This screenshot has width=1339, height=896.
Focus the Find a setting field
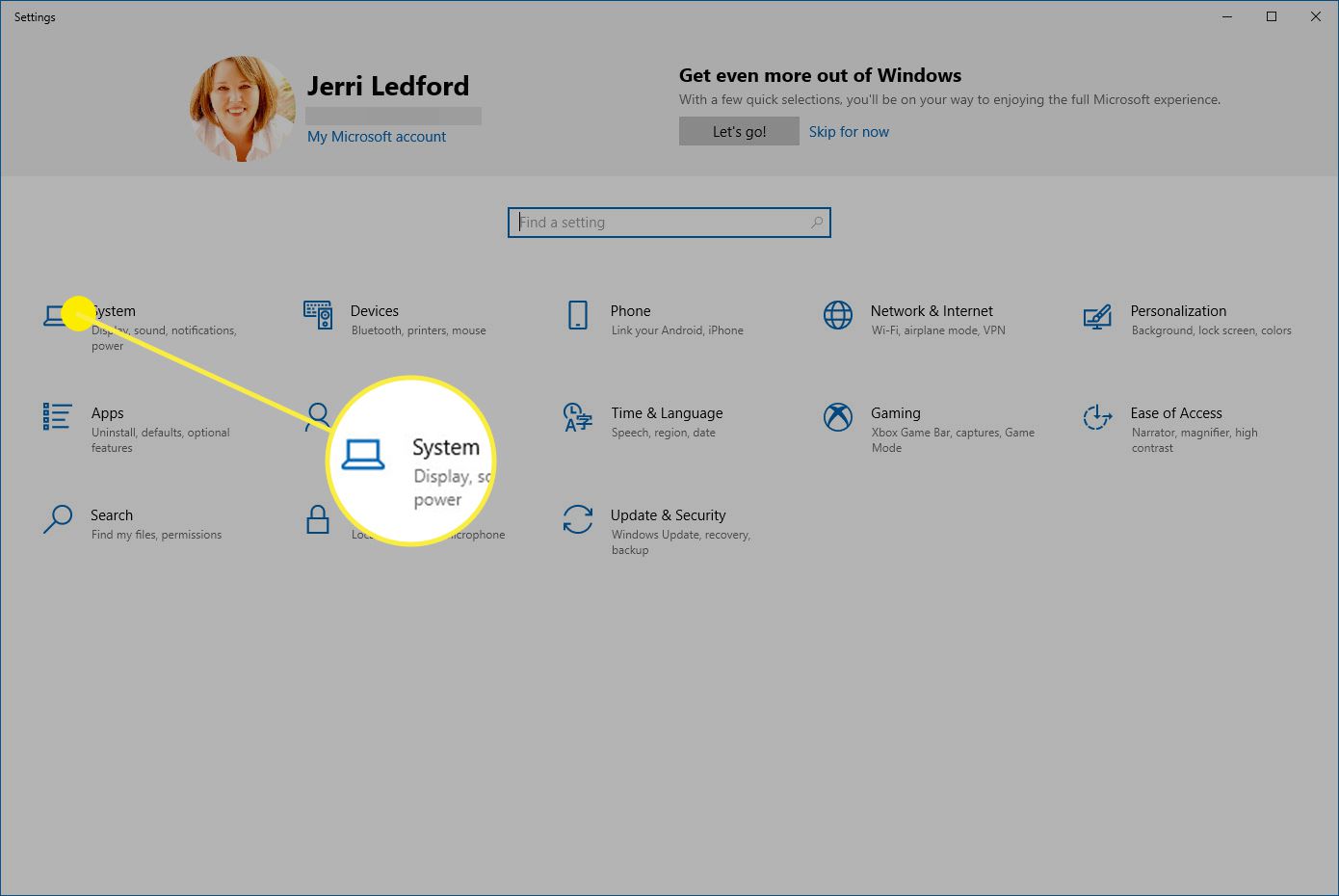pos(669,223)
